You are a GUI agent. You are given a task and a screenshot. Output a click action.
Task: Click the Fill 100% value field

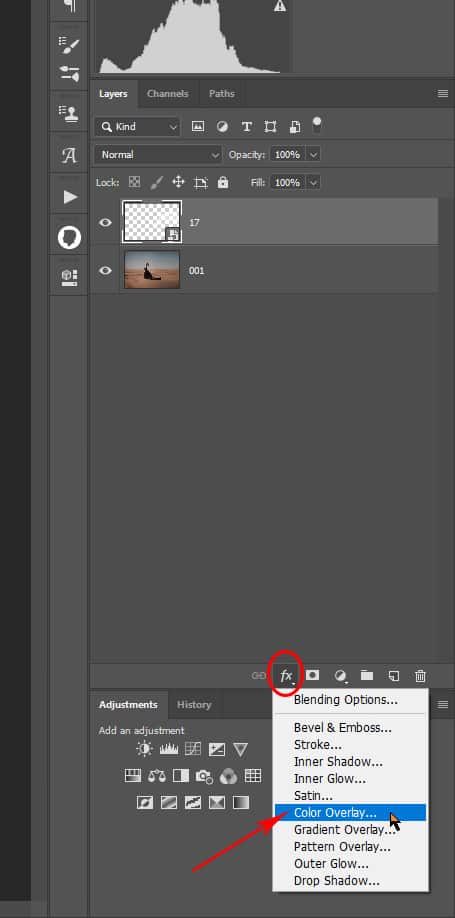point(288,183)
